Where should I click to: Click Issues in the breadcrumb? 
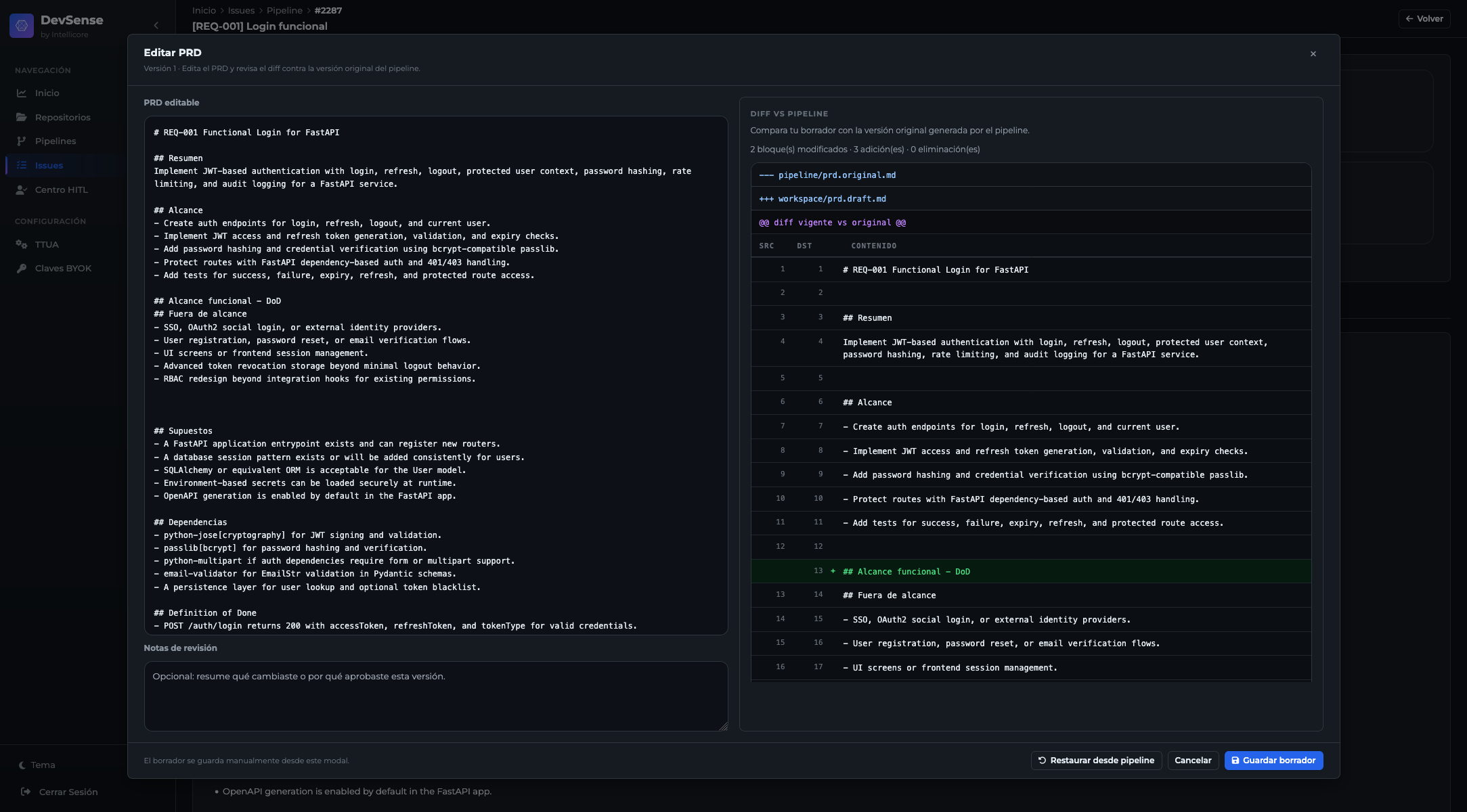(x=241, y=10)
